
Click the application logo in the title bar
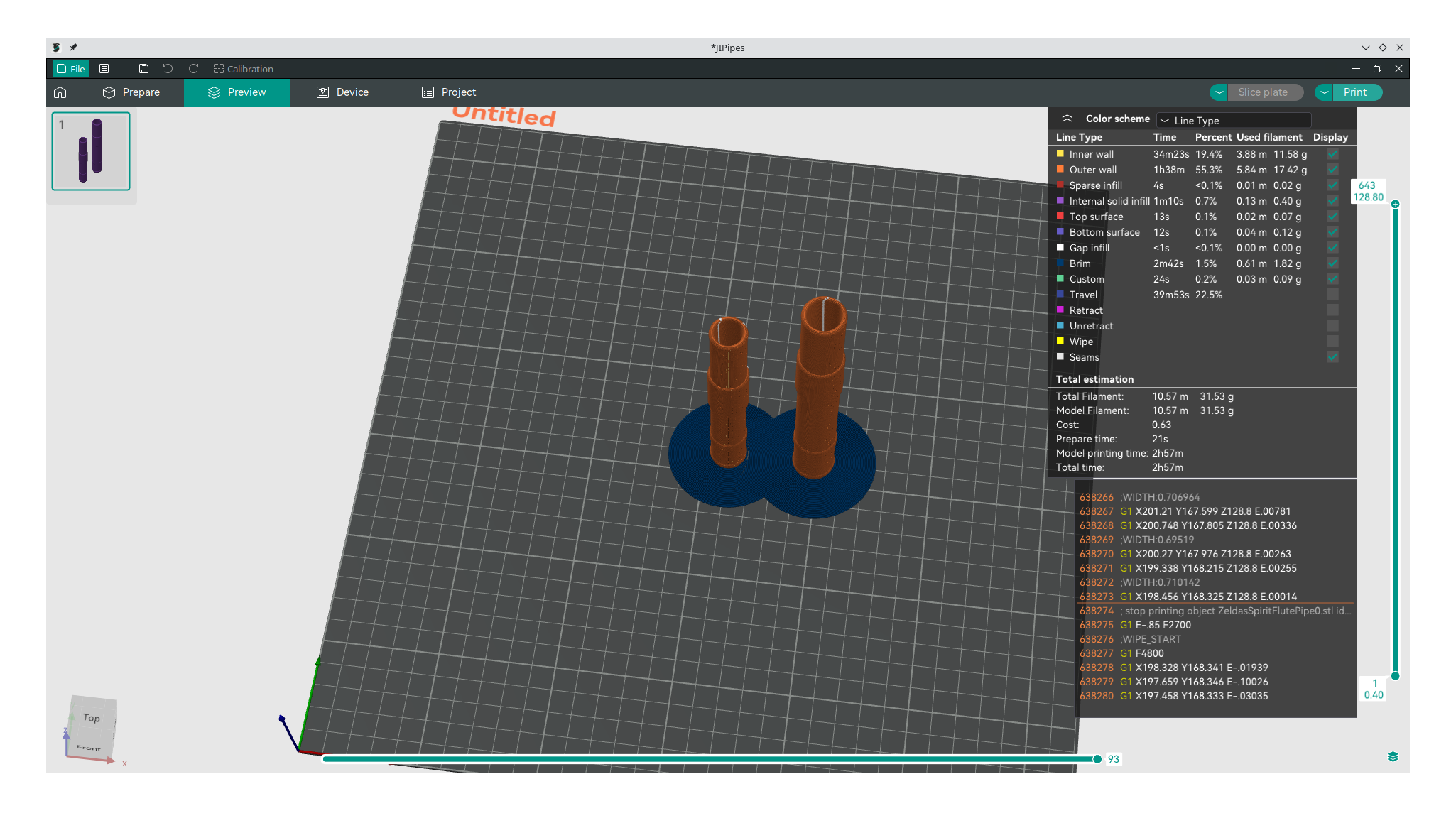(56, 48)
